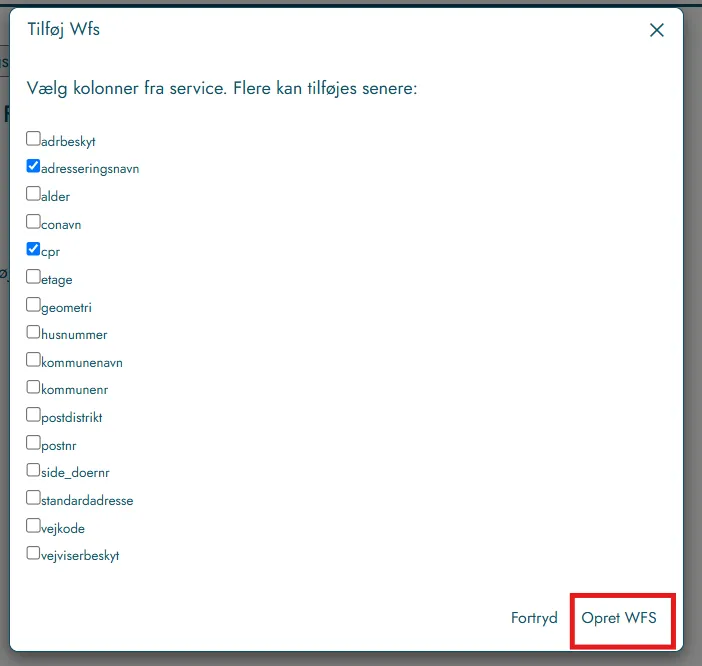702x666 pixels.
Task: Select the side_doernr checkbox
Action: [33, 470]
